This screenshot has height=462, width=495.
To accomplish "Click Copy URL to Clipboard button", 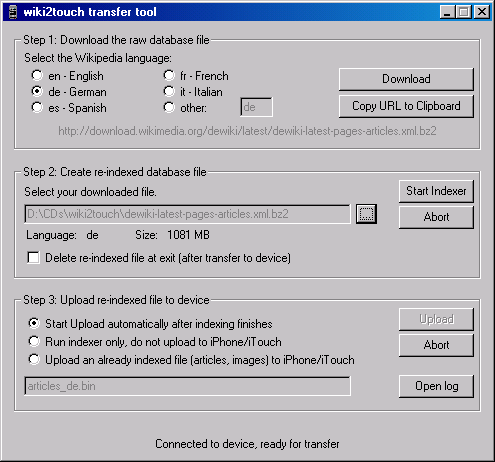I will coord(406,106).
